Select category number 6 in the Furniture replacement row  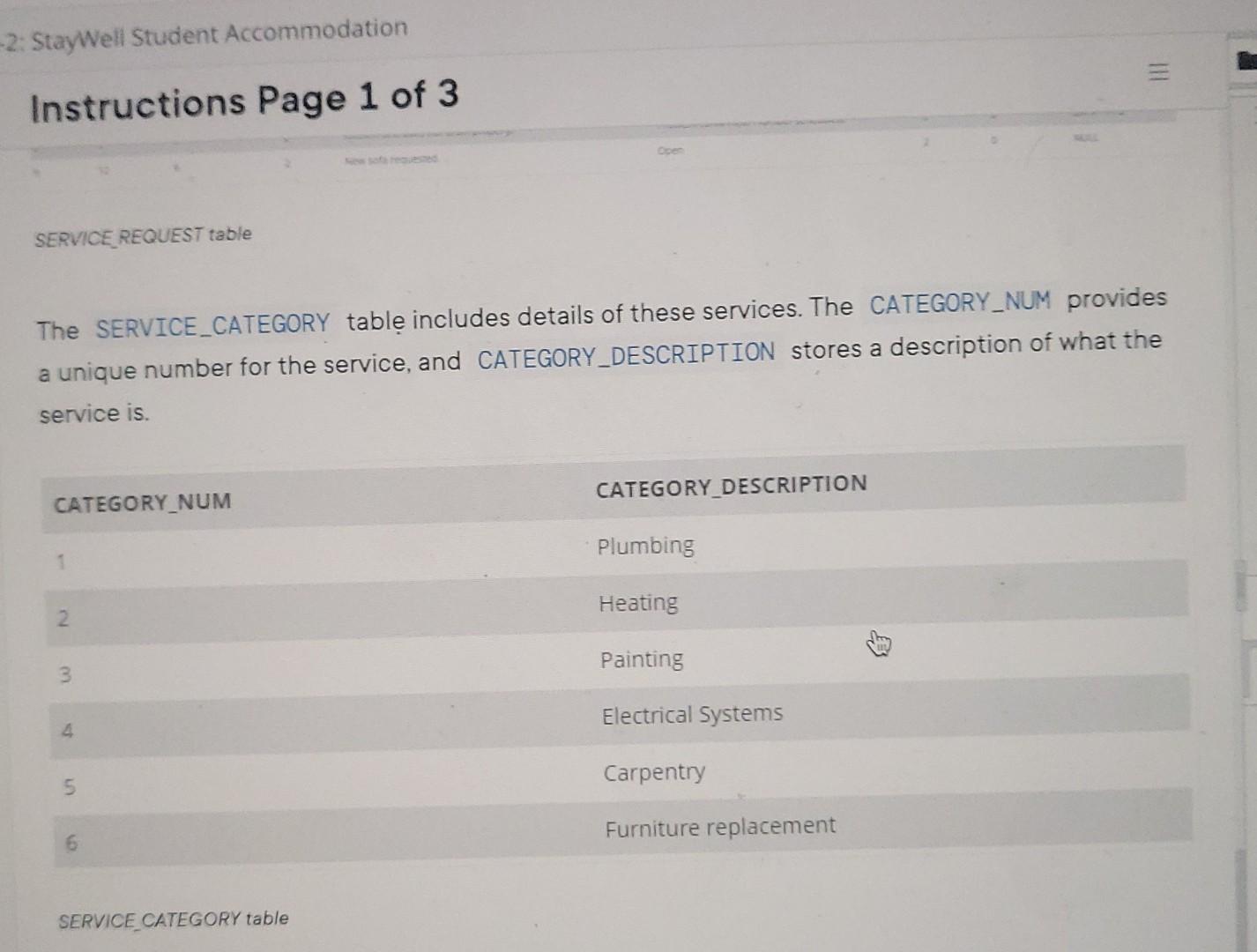[x=71, y=844]
